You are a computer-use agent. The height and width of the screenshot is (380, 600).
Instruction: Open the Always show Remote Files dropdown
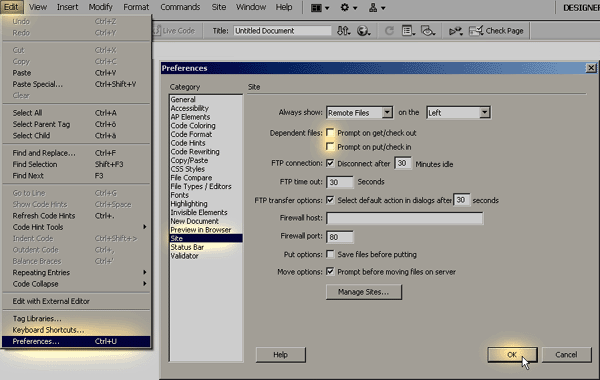[x=359, y=113]
